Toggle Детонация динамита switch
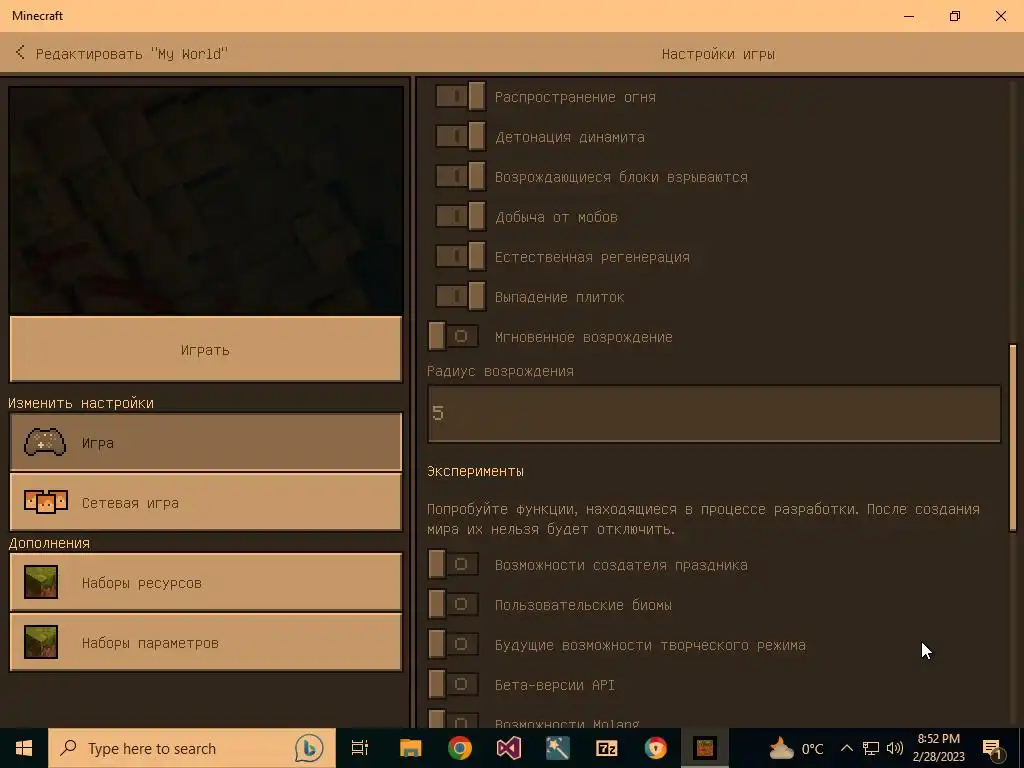 (x=460, y=136)
